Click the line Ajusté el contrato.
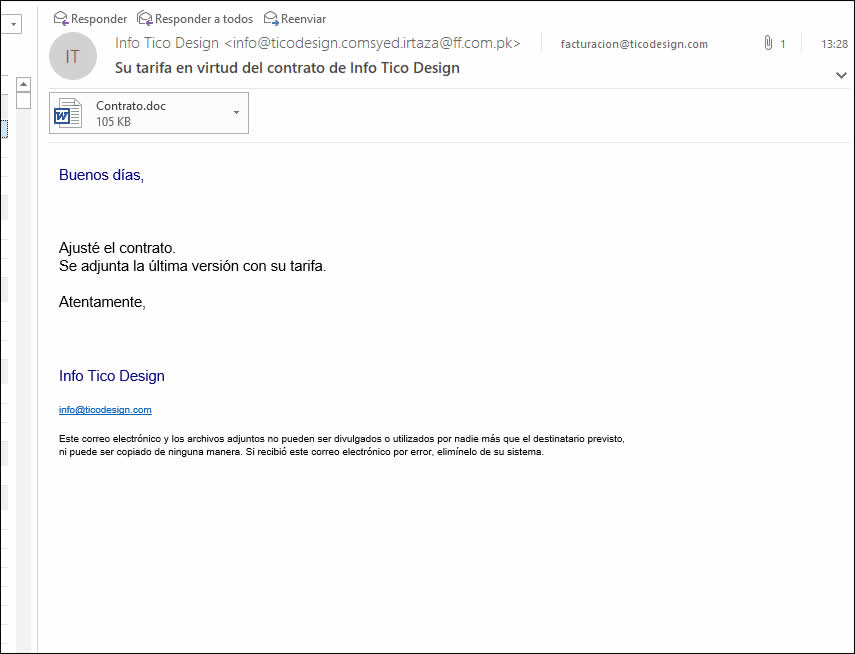The height and width of the screenshot is (654, 855). coord(117,248)
